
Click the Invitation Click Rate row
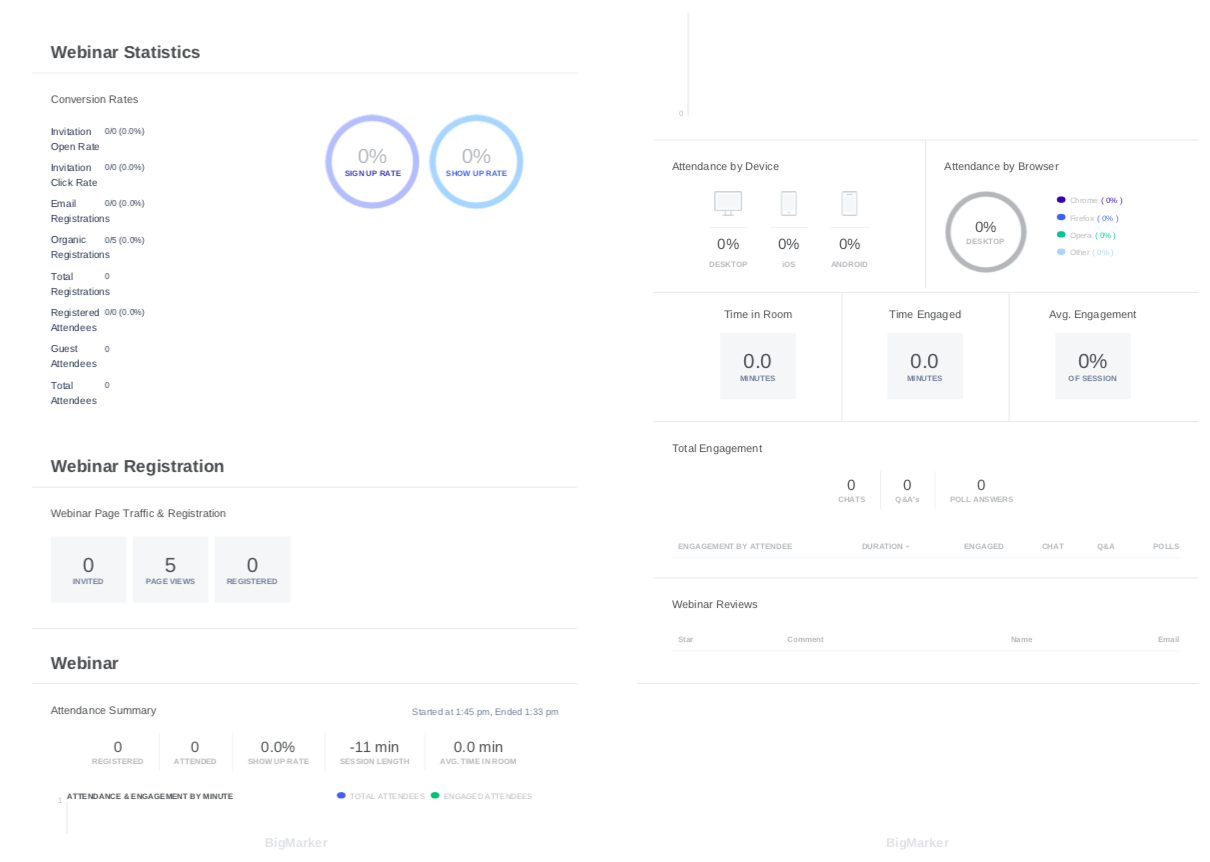[x=98, y=175]
